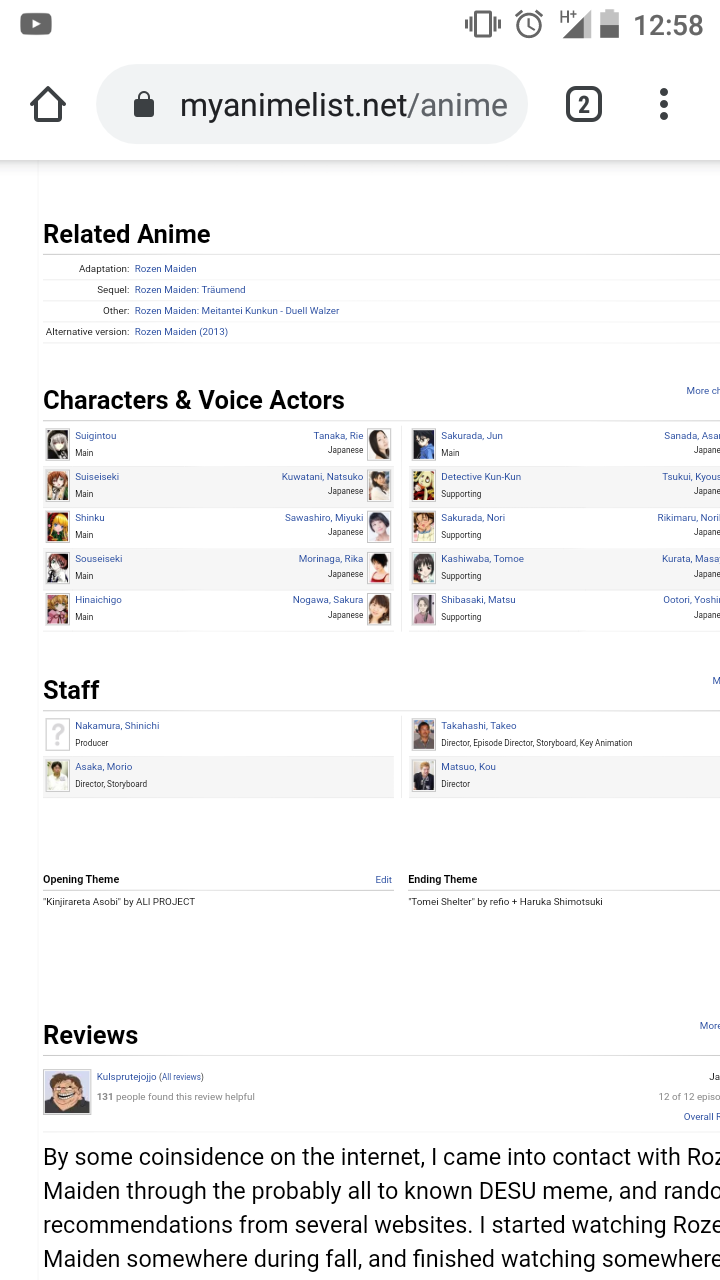The height and width of the screenshot is (1280, 720).
Task: Open the Souseiseki character link
Action: coord(99,559)
